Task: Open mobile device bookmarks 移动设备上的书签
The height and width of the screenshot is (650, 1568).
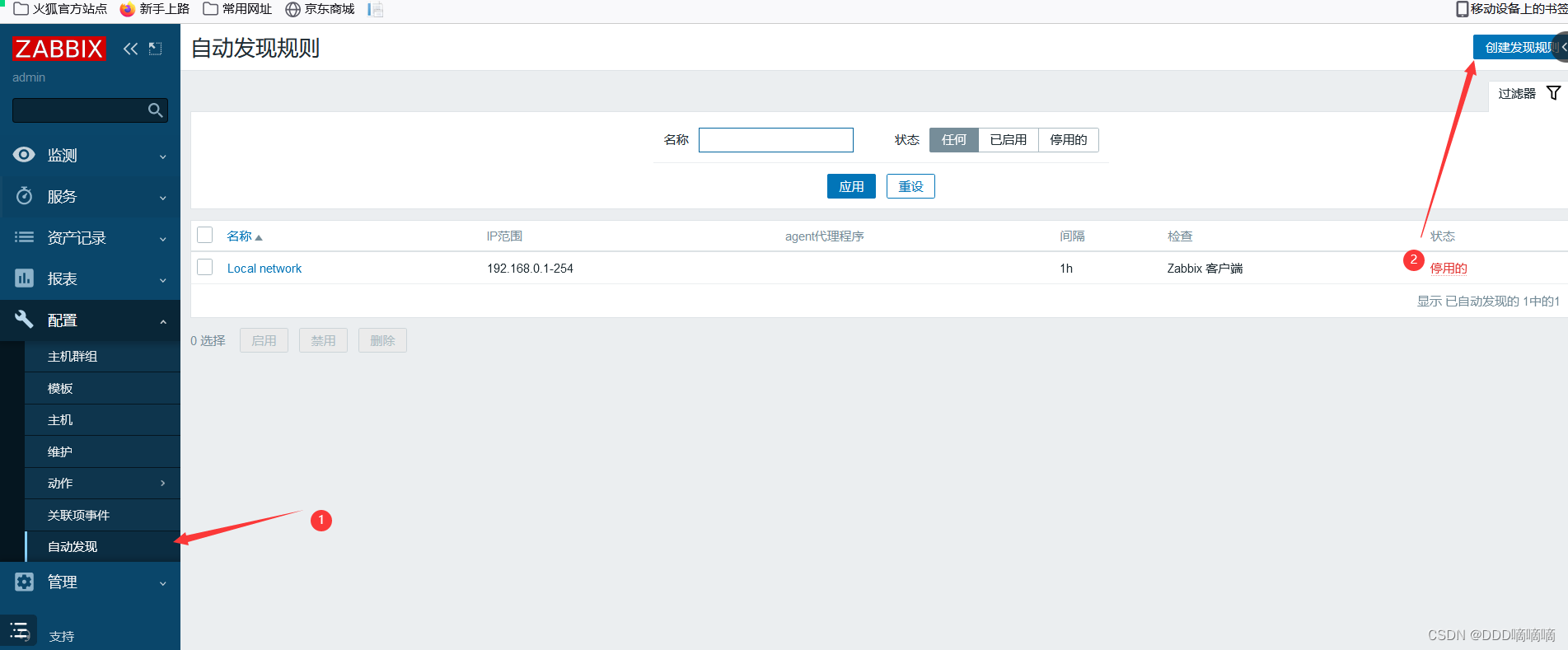Action: pyautogui.click(x=1511, y=9)
